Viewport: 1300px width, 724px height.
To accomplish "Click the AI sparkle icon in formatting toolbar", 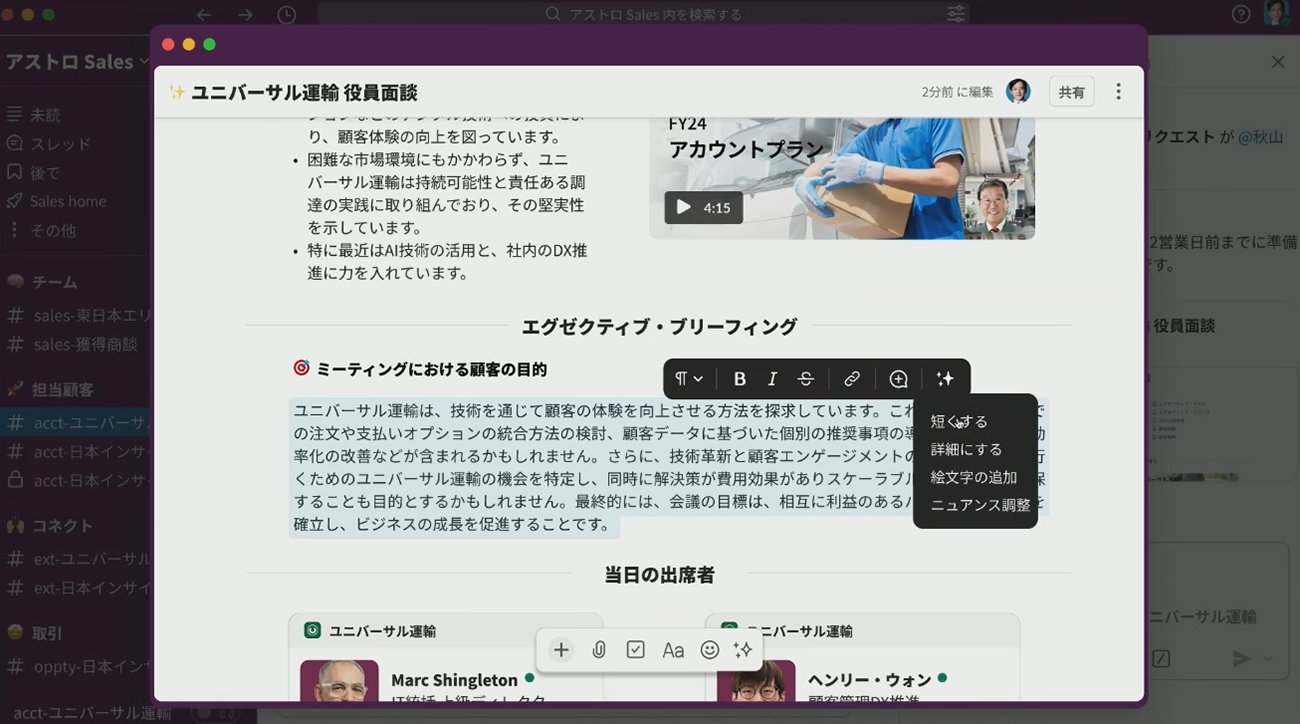I will [945, 379].
